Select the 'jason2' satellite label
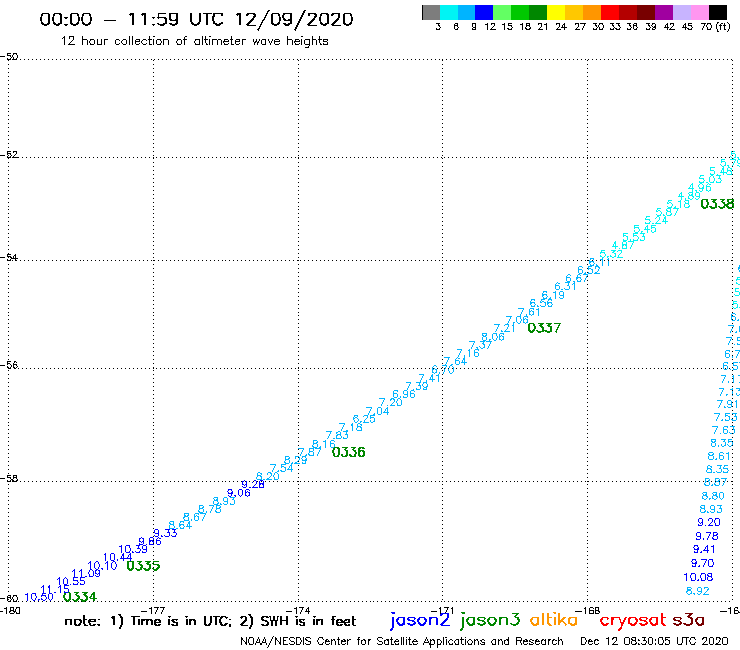 click(x=420, y=620)
